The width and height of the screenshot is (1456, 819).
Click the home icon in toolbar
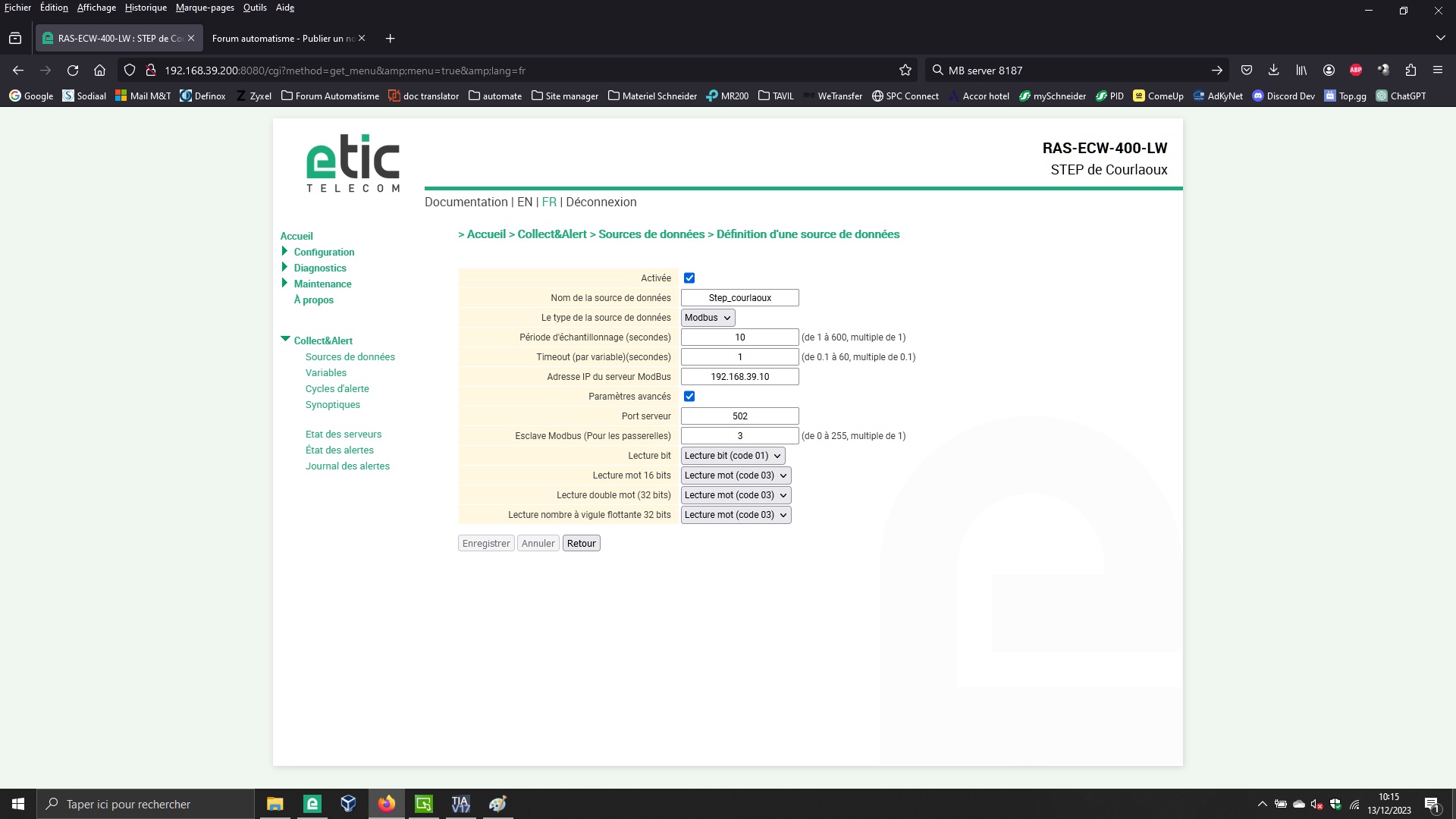[x=99, y=71]
